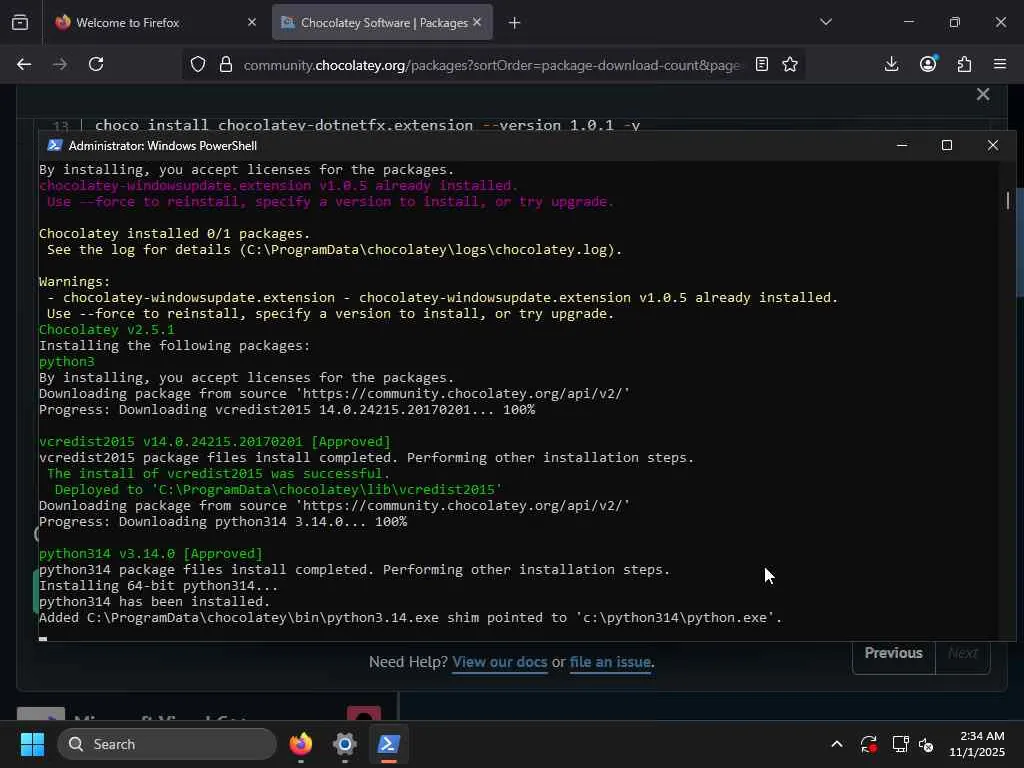
Task: Switch to Chocolatey Software Packages tab
Action: [x=382, y=23]
